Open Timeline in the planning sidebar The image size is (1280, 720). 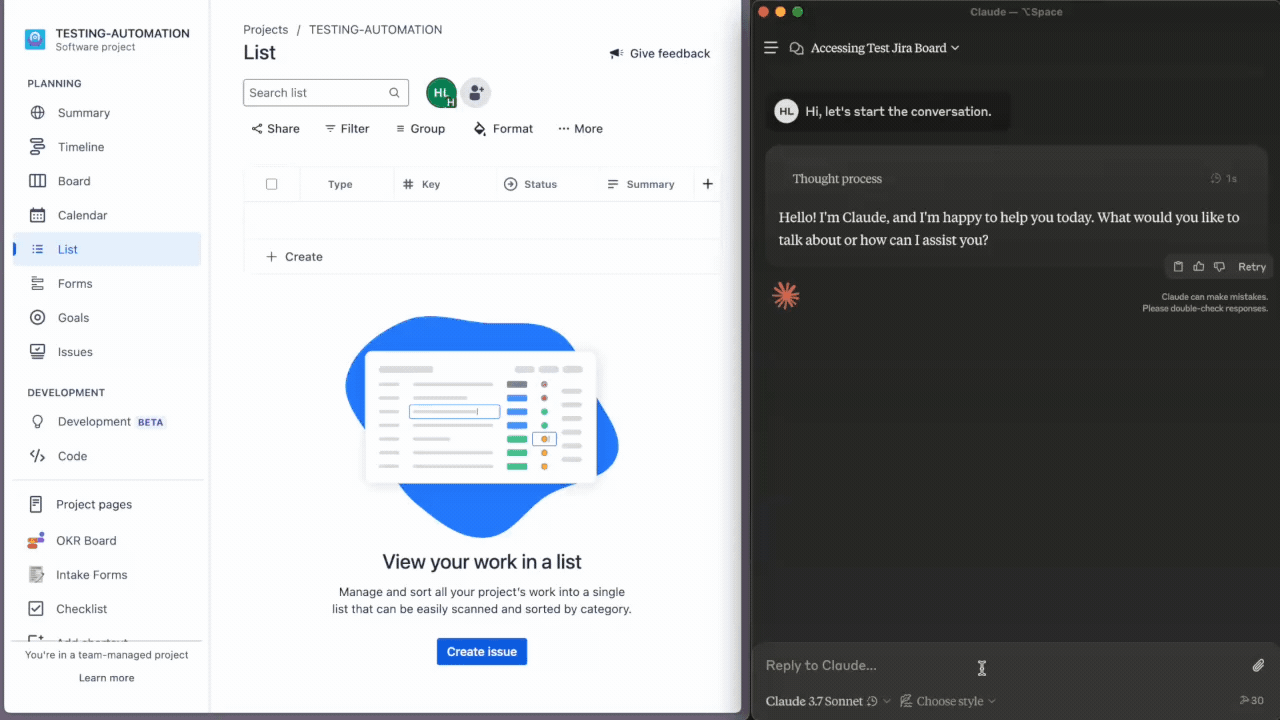(x=81, y=147)
